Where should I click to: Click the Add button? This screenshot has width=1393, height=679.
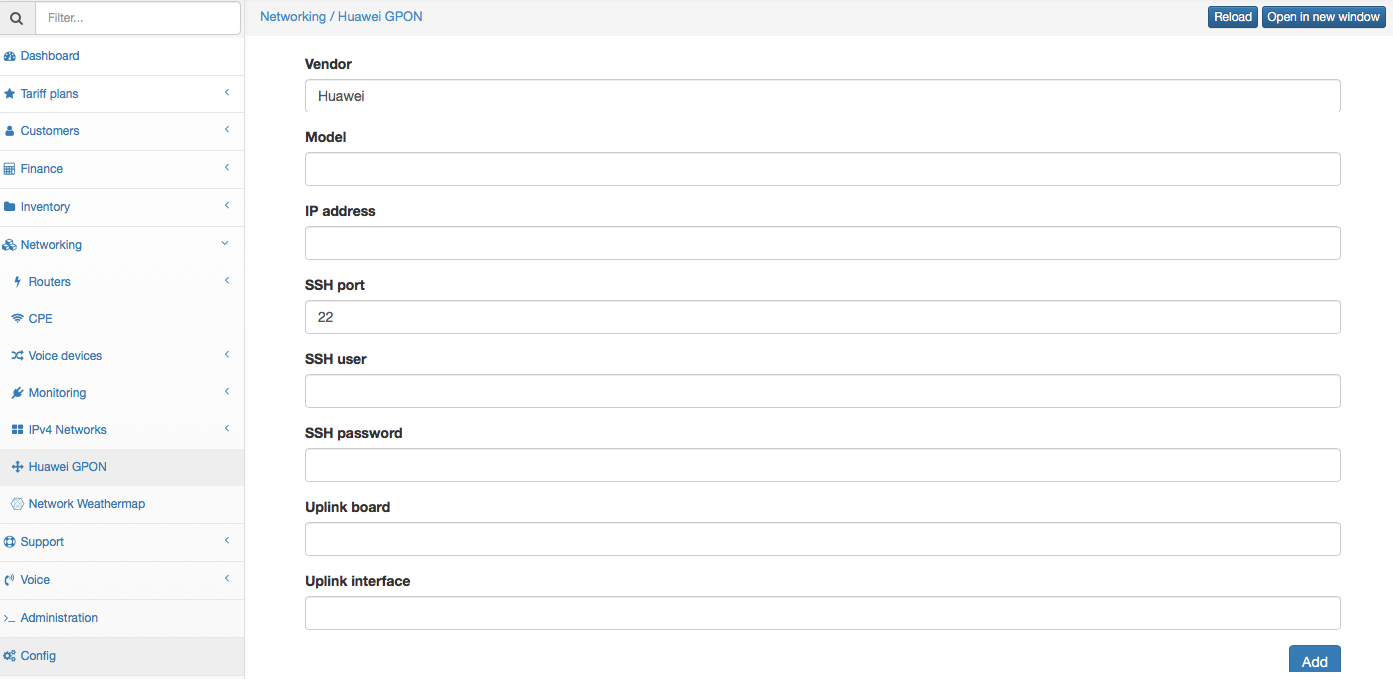coord(1315,661)
